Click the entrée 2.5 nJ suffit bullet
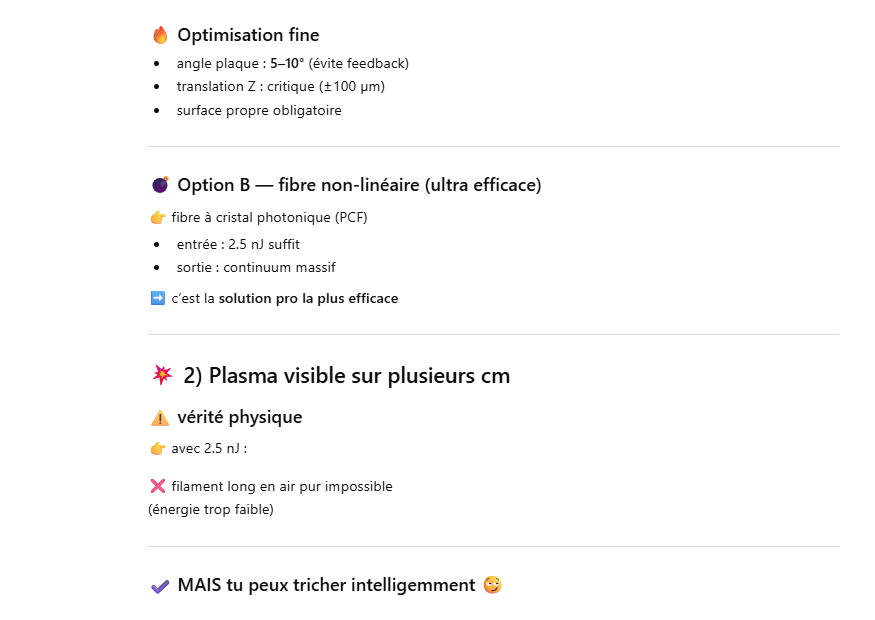This screenshot has height=620, width=875. [238, 245]
